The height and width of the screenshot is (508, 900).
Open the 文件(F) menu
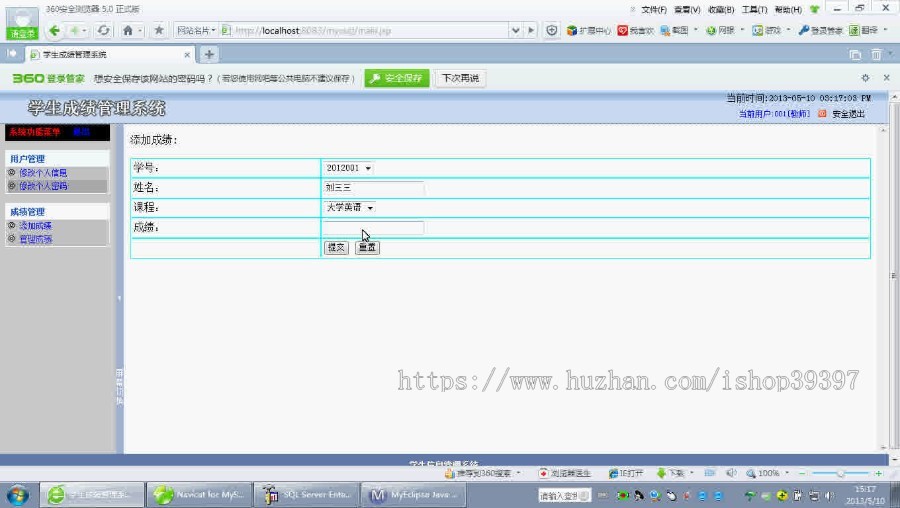(x=654, y=10)
